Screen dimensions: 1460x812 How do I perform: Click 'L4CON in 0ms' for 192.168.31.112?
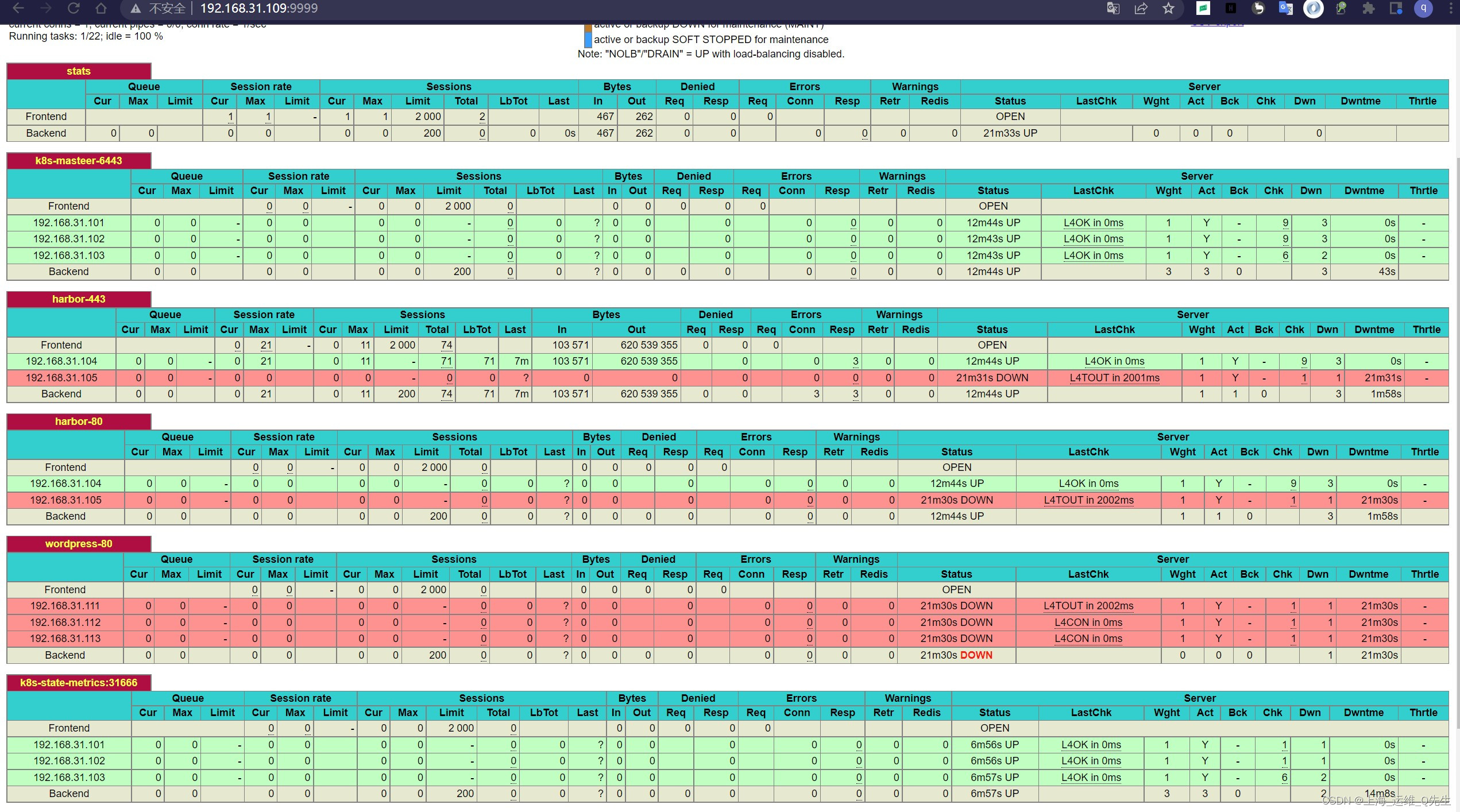pyautogui.click(x=1088, y=622)
